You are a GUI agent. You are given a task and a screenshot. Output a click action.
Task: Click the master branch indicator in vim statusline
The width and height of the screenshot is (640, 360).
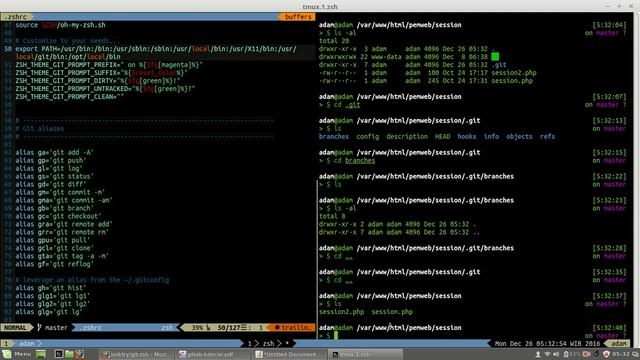(x=53, y=328)
